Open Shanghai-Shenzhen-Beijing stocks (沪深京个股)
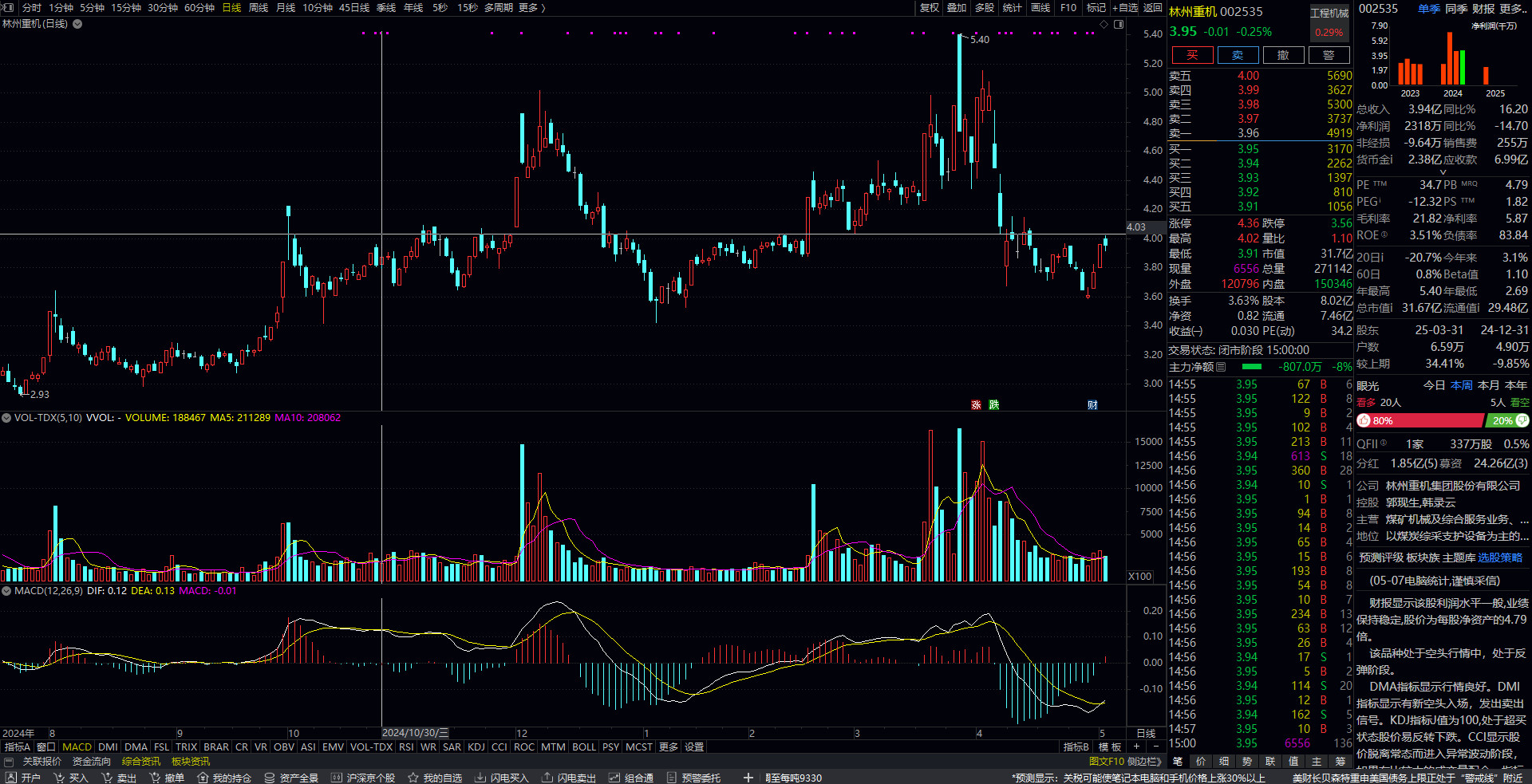 coord(363,778)
